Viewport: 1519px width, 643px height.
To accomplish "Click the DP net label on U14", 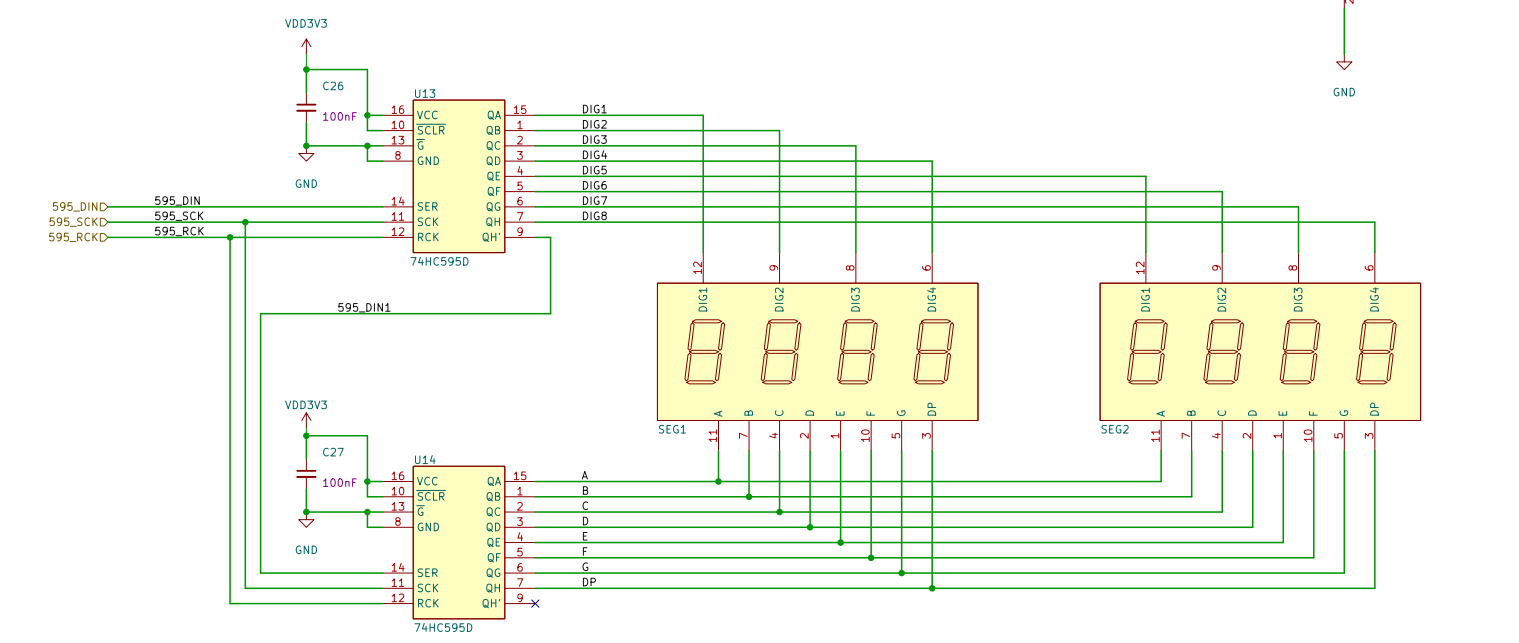I will tap(589, 582).
